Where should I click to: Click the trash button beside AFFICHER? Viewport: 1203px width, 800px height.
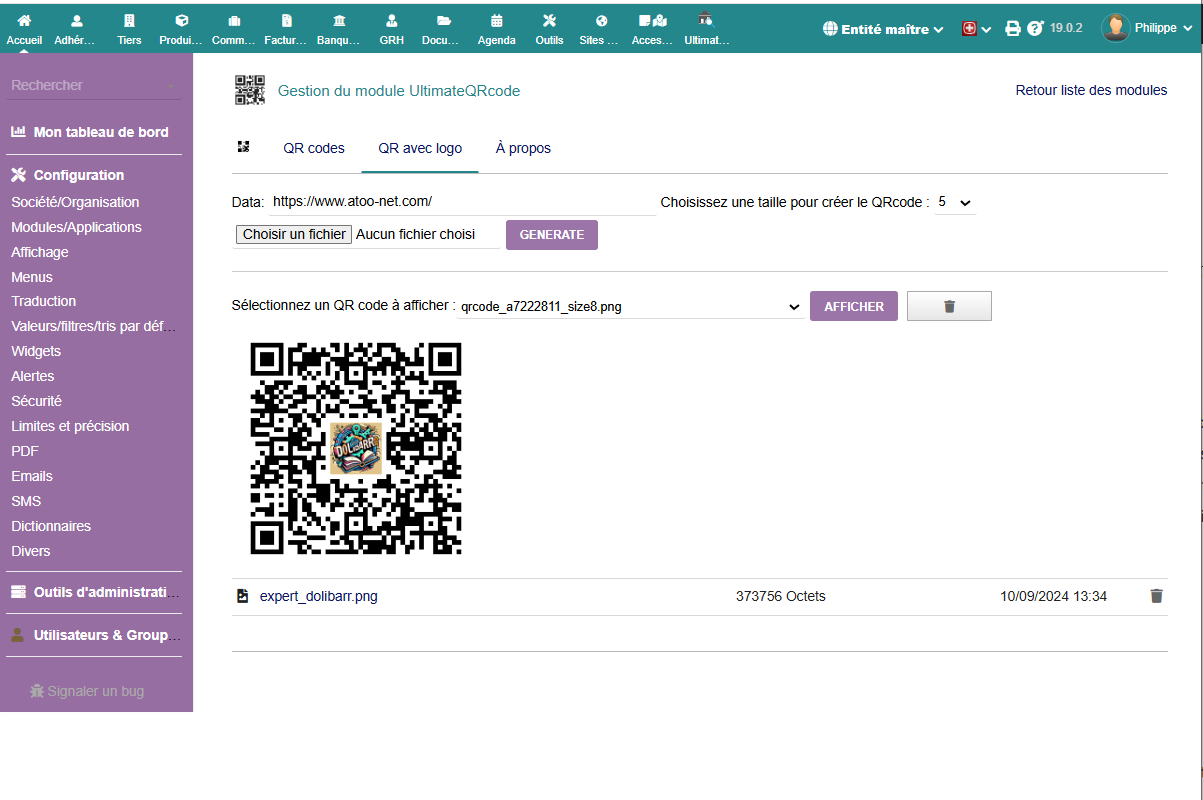click(x=949, y=307)
